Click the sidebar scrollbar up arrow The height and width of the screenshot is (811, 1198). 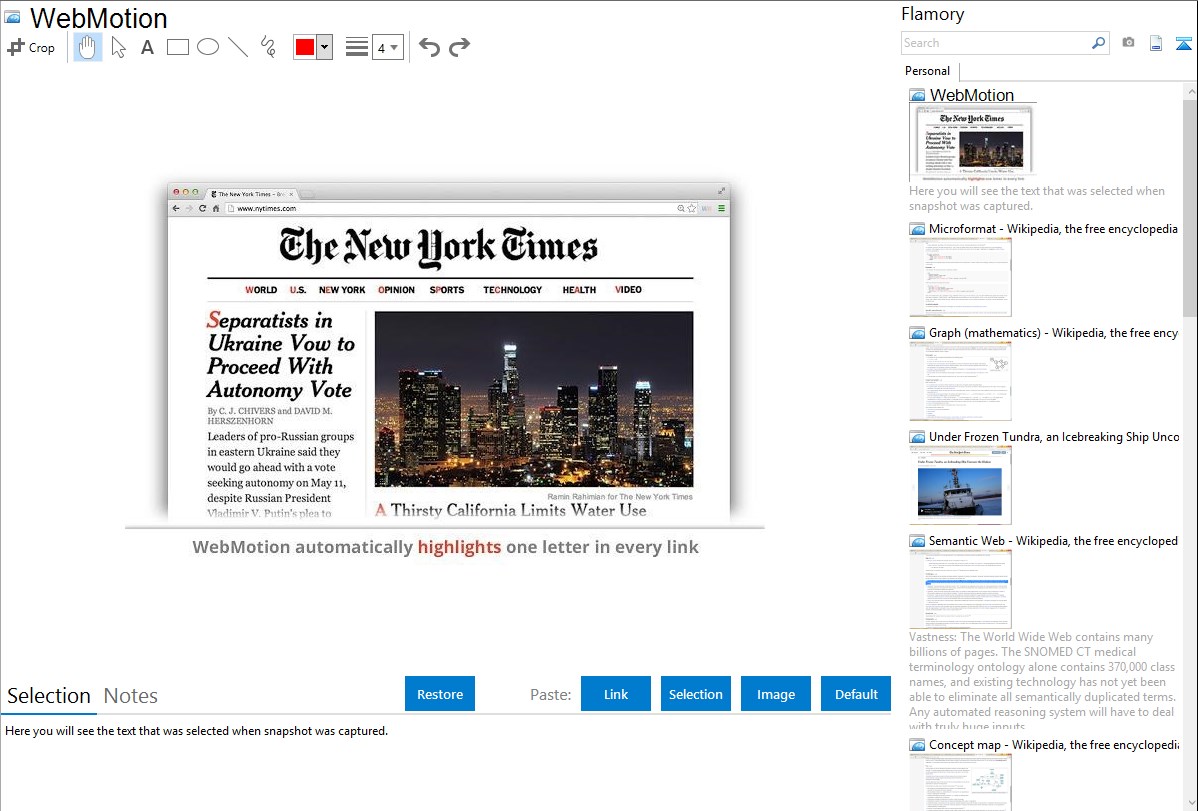pos(1190,91)
